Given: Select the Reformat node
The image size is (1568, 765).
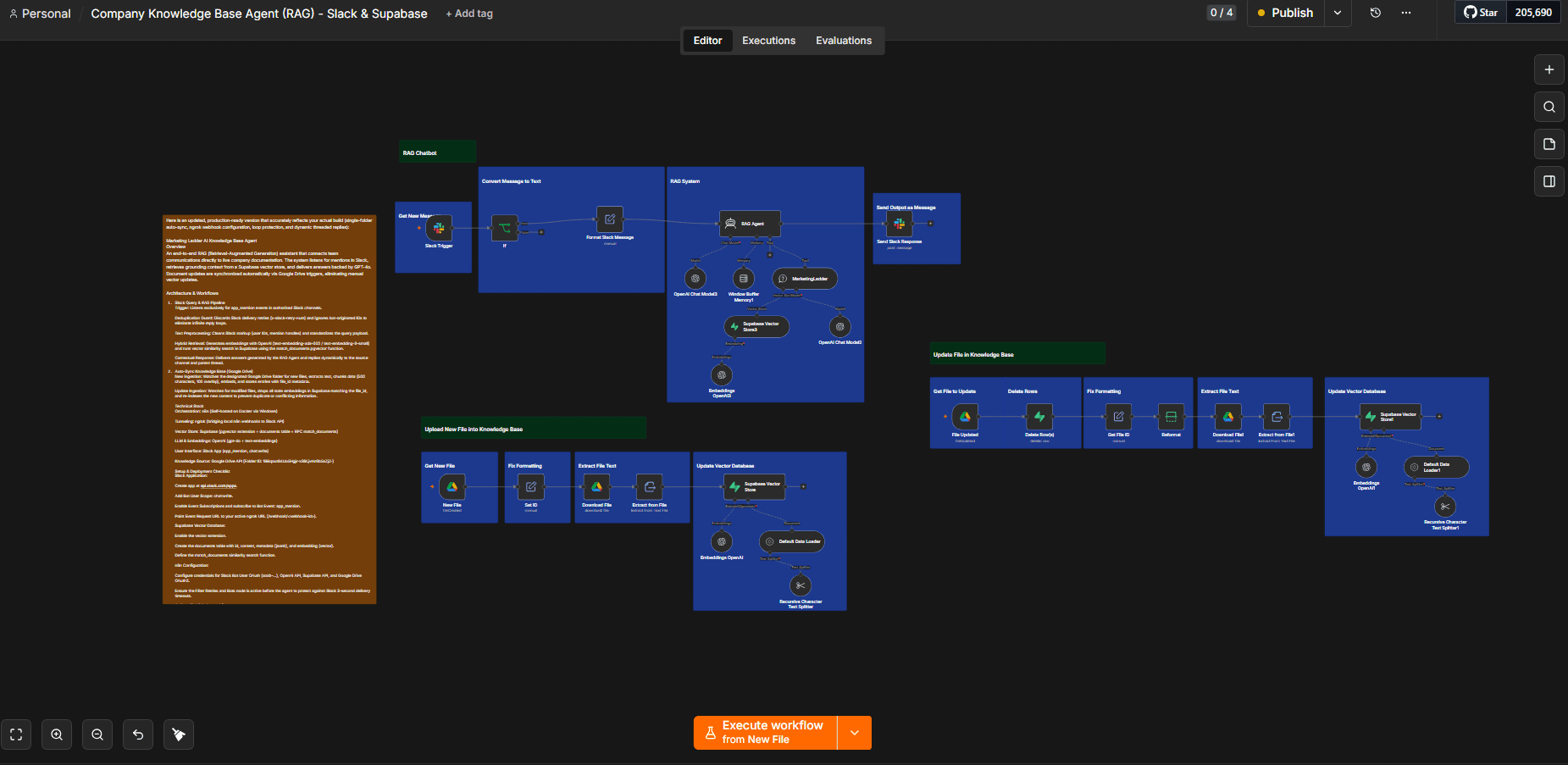Looking at the screenshot, I should pos(1171,416).
